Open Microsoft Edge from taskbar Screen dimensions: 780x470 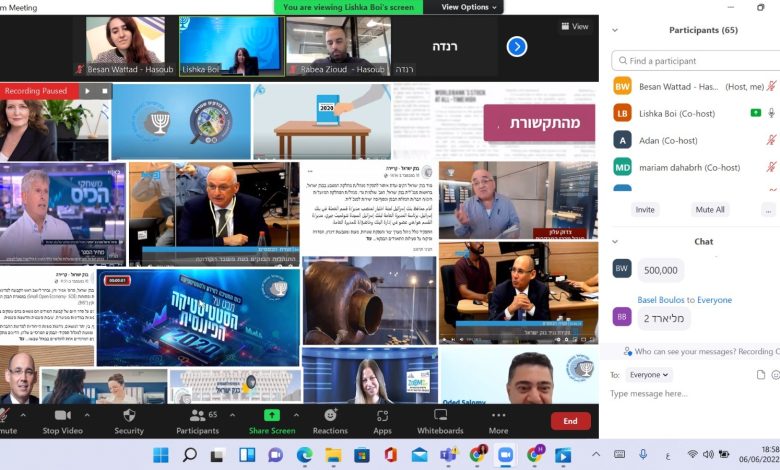[x=304, y=455]
